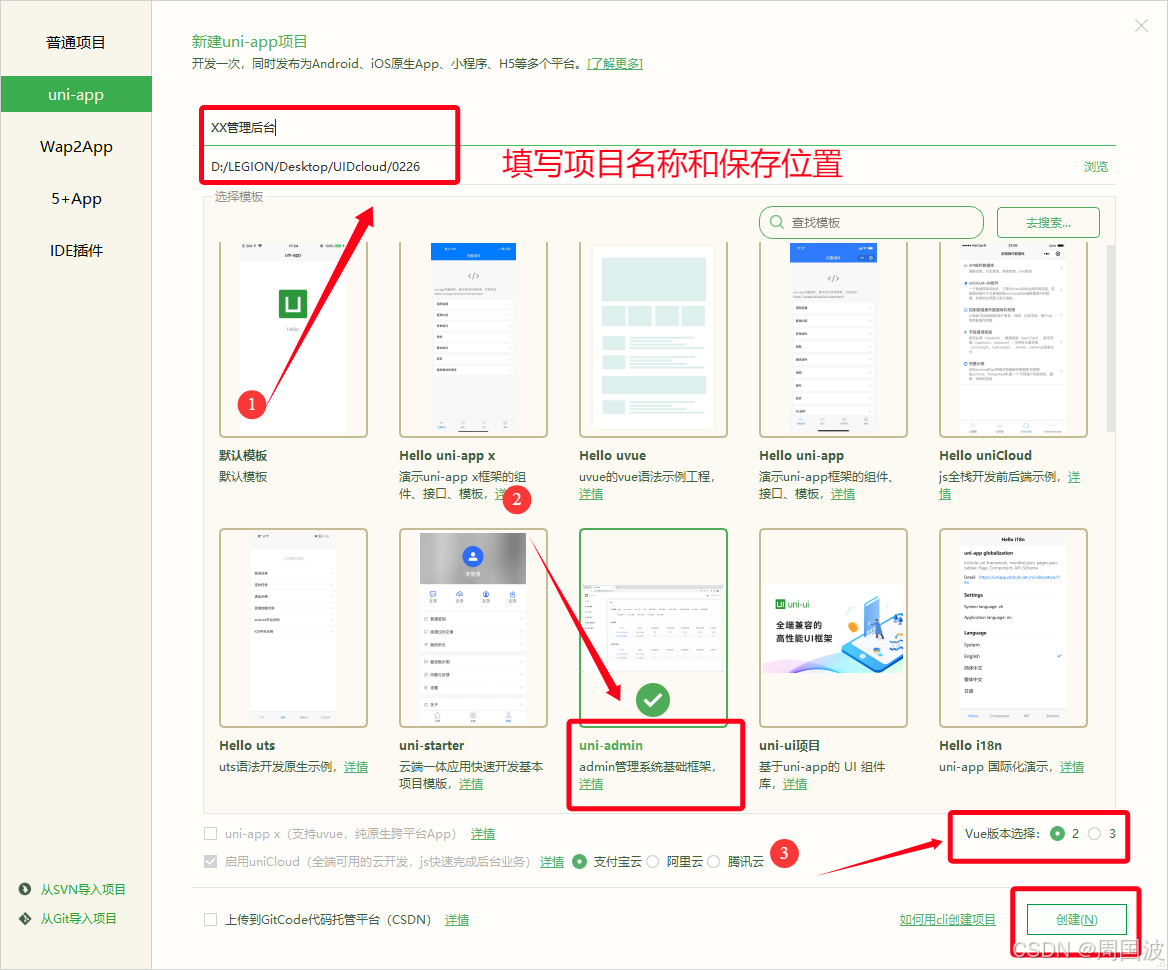This screenshot has height=970, width=1168.
Task: Select the Hello uniCloud template thumbnail
Action: tap(1014, 339)
